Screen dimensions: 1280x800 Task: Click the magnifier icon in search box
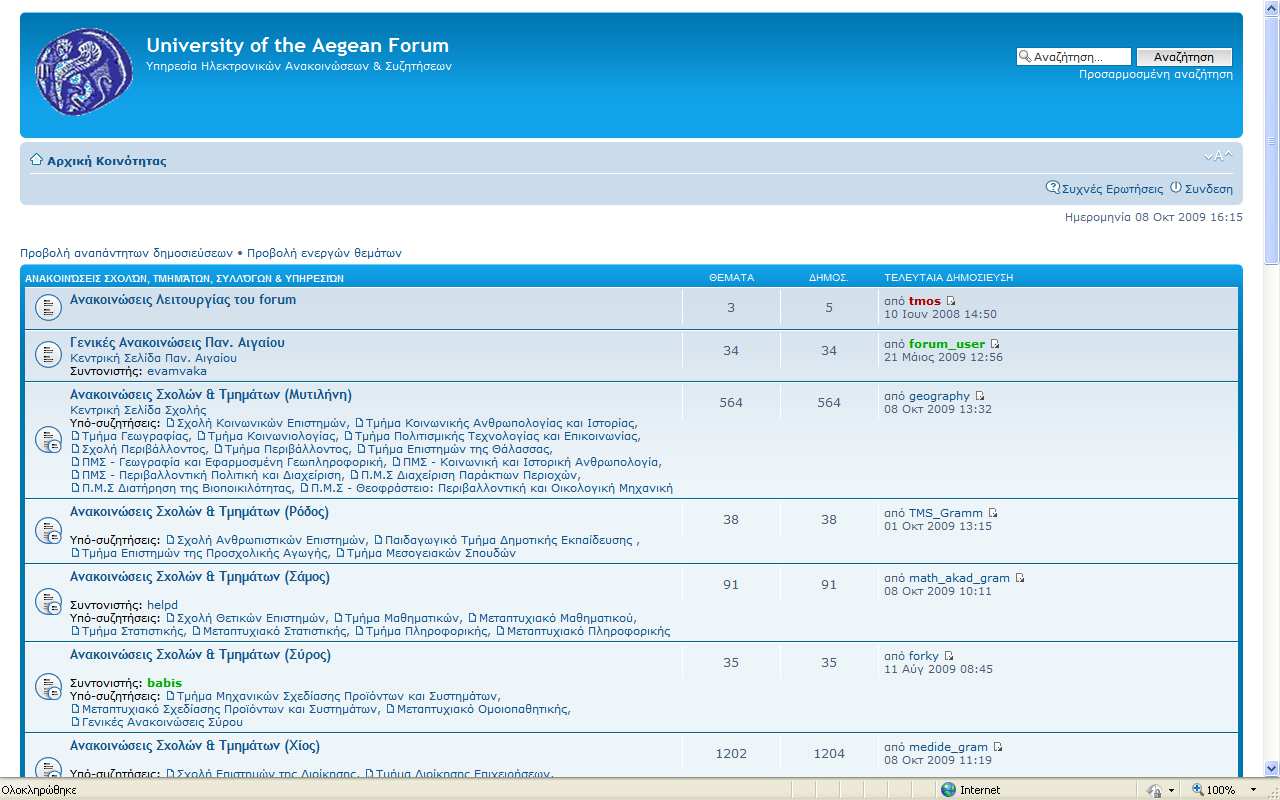(x=1025, y=57)
